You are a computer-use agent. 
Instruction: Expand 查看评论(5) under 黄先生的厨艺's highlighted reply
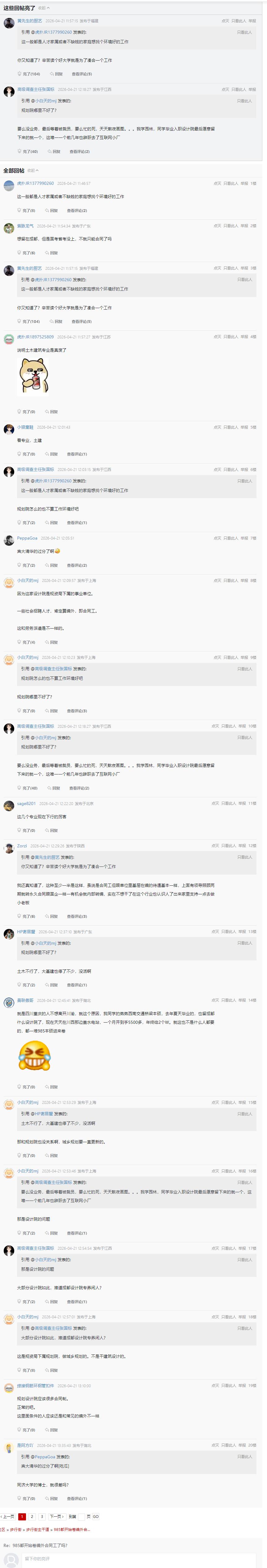tap(81, 74)
